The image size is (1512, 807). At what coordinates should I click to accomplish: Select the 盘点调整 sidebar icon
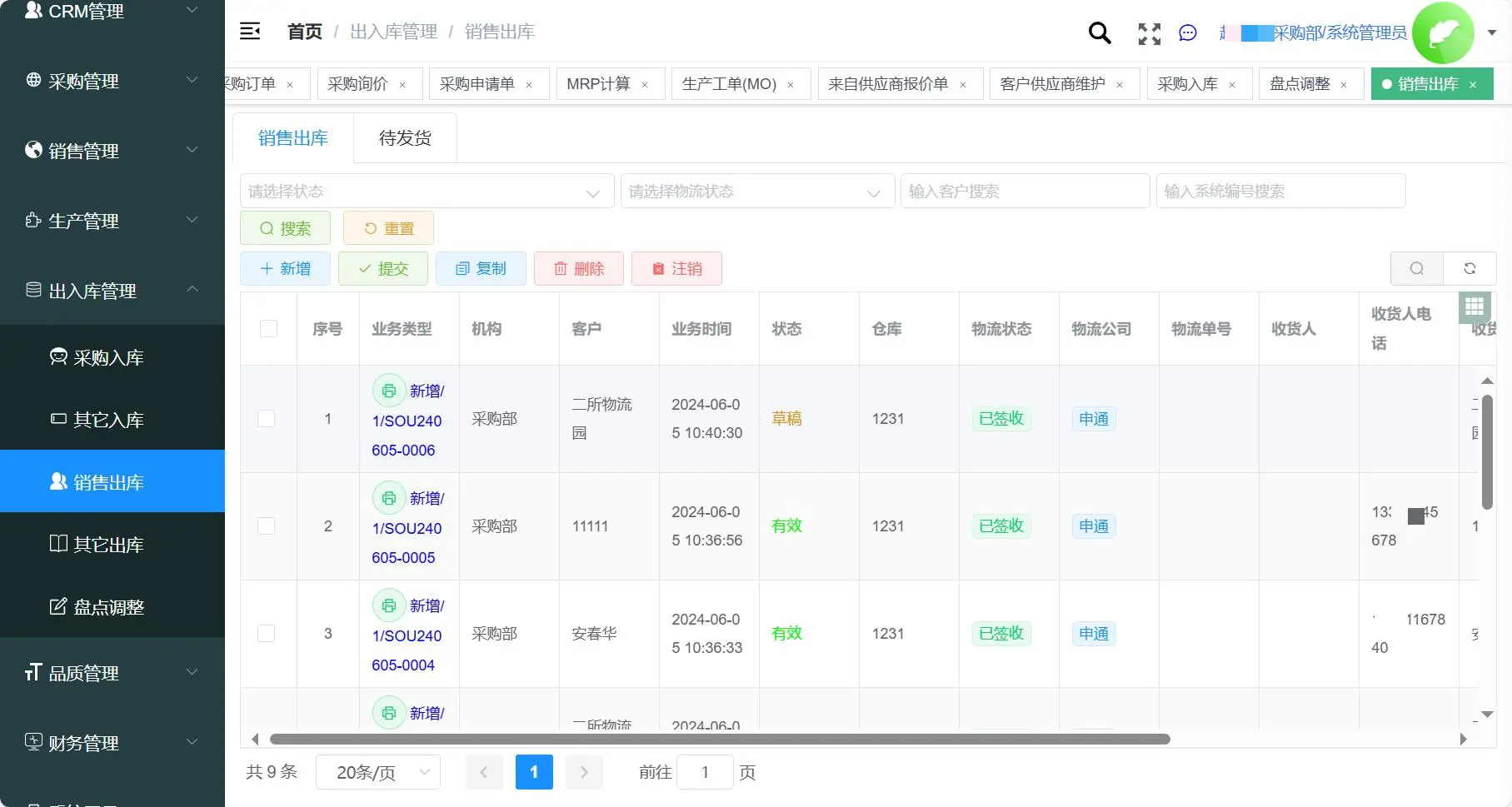57,606
